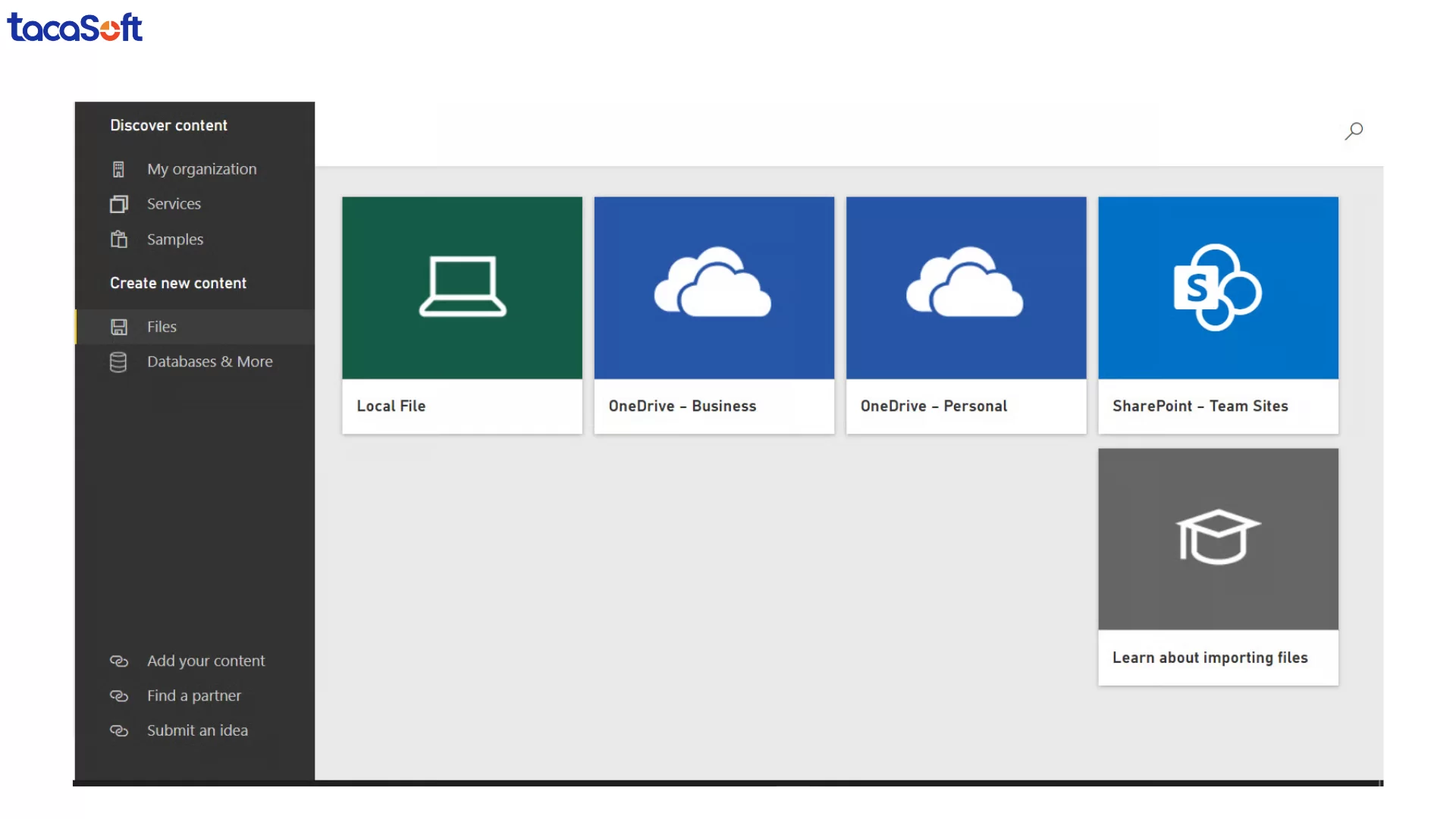The height and width of the screenshot is (819, 1456).
Task: Click the Databases & More database icon
Action: click(120, 362)
